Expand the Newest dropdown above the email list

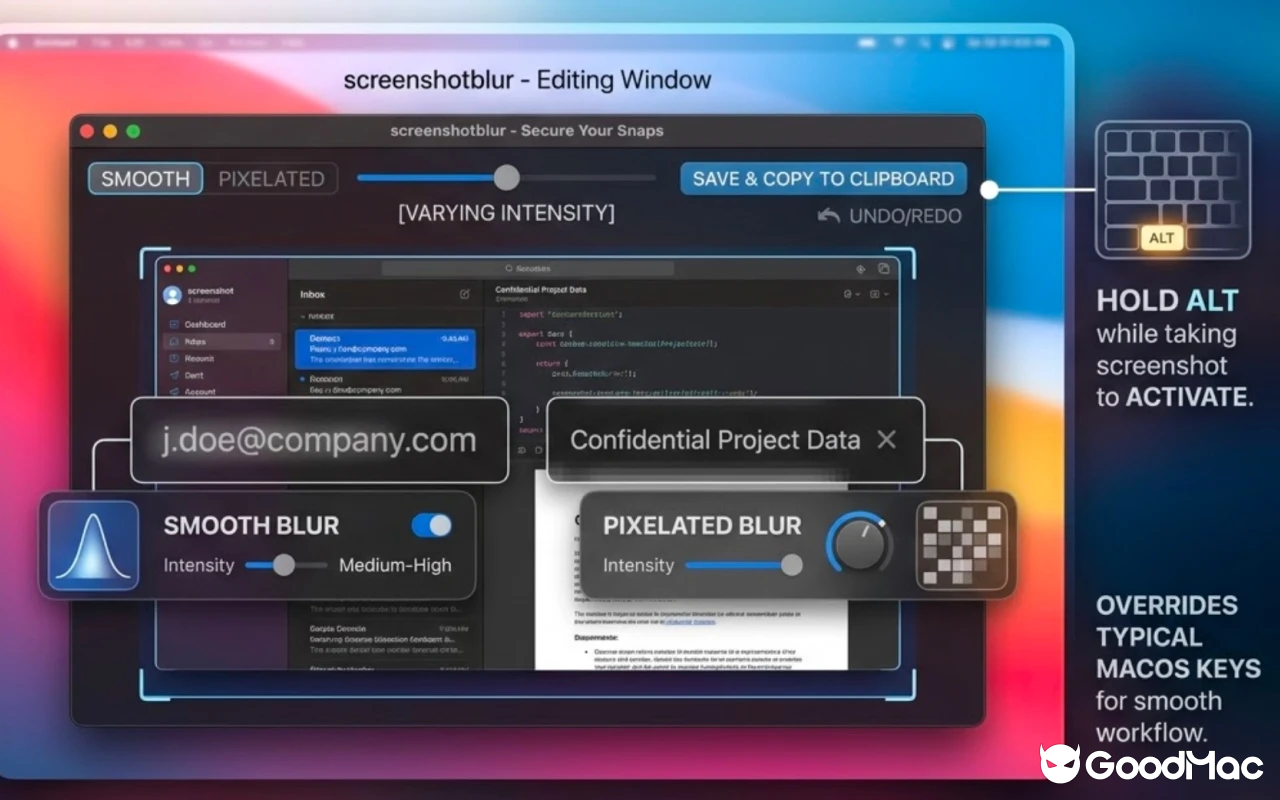click(318, 316)
